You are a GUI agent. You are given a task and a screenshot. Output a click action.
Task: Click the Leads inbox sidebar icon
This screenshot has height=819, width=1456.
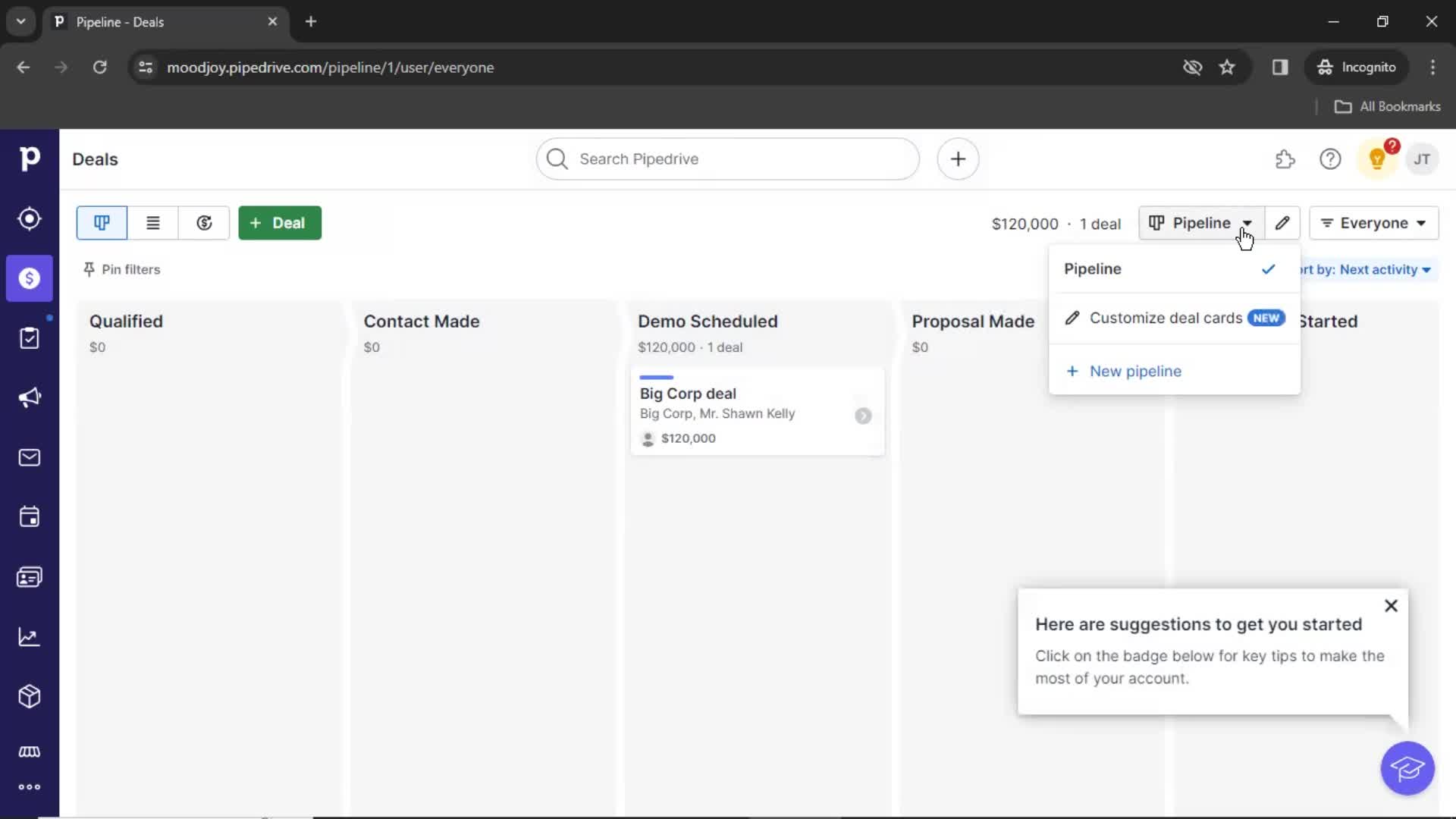pos(29,219)
